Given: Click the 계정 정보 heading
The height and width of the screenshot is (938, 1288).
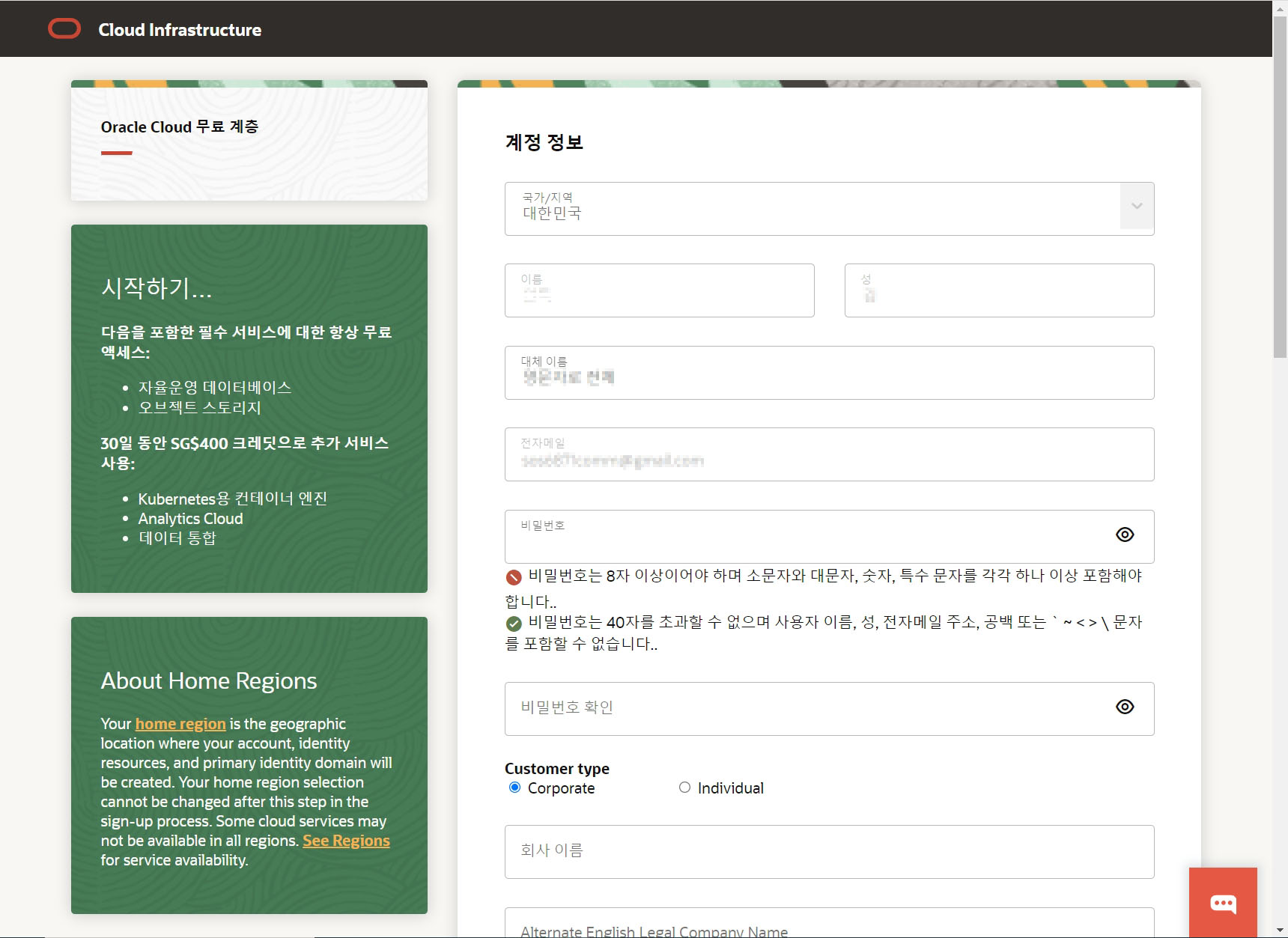Looking at the screenshot, I should click(544, 142).
